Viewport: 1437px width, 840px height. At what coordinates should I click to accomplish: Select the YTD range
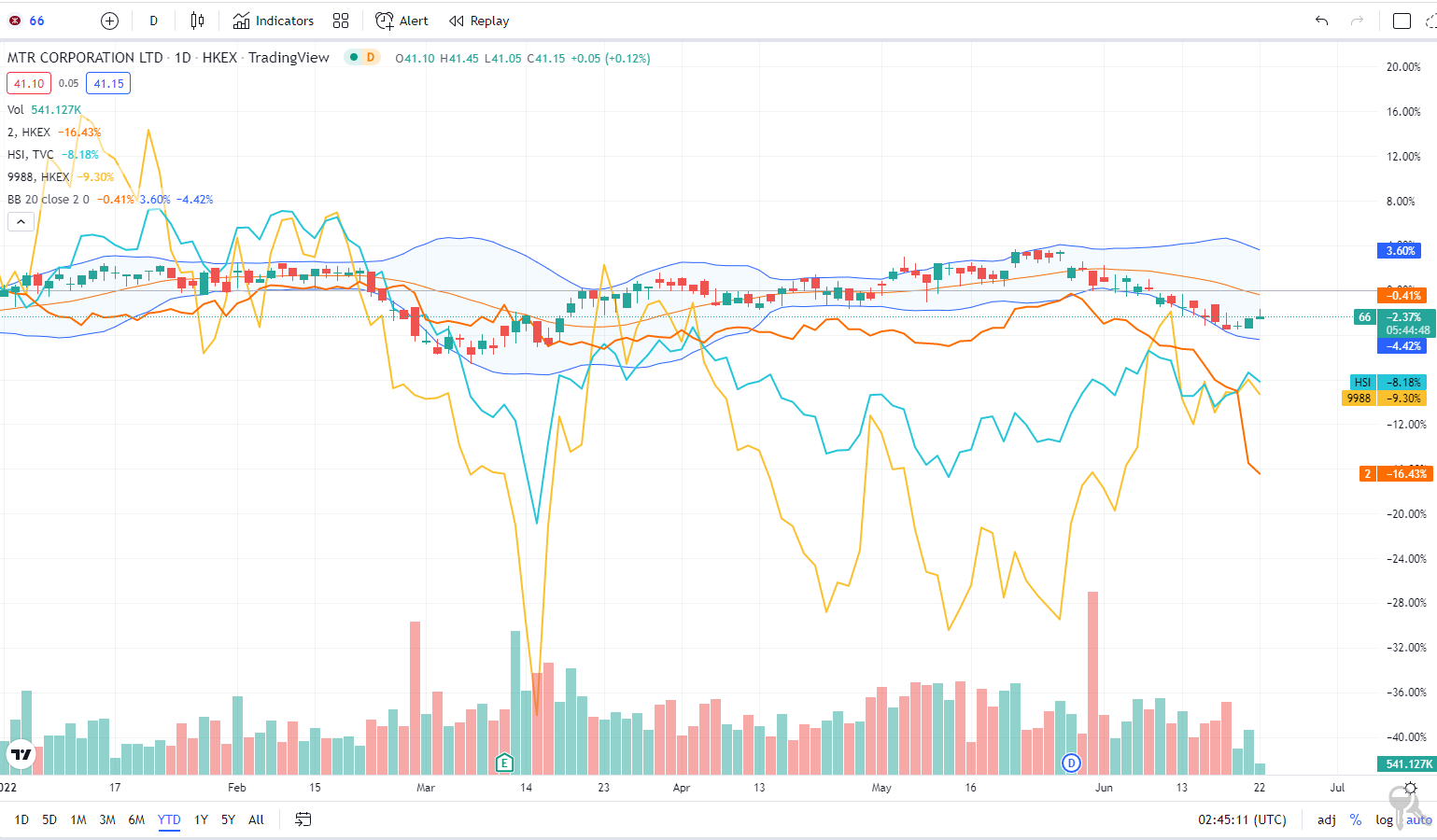169,819
